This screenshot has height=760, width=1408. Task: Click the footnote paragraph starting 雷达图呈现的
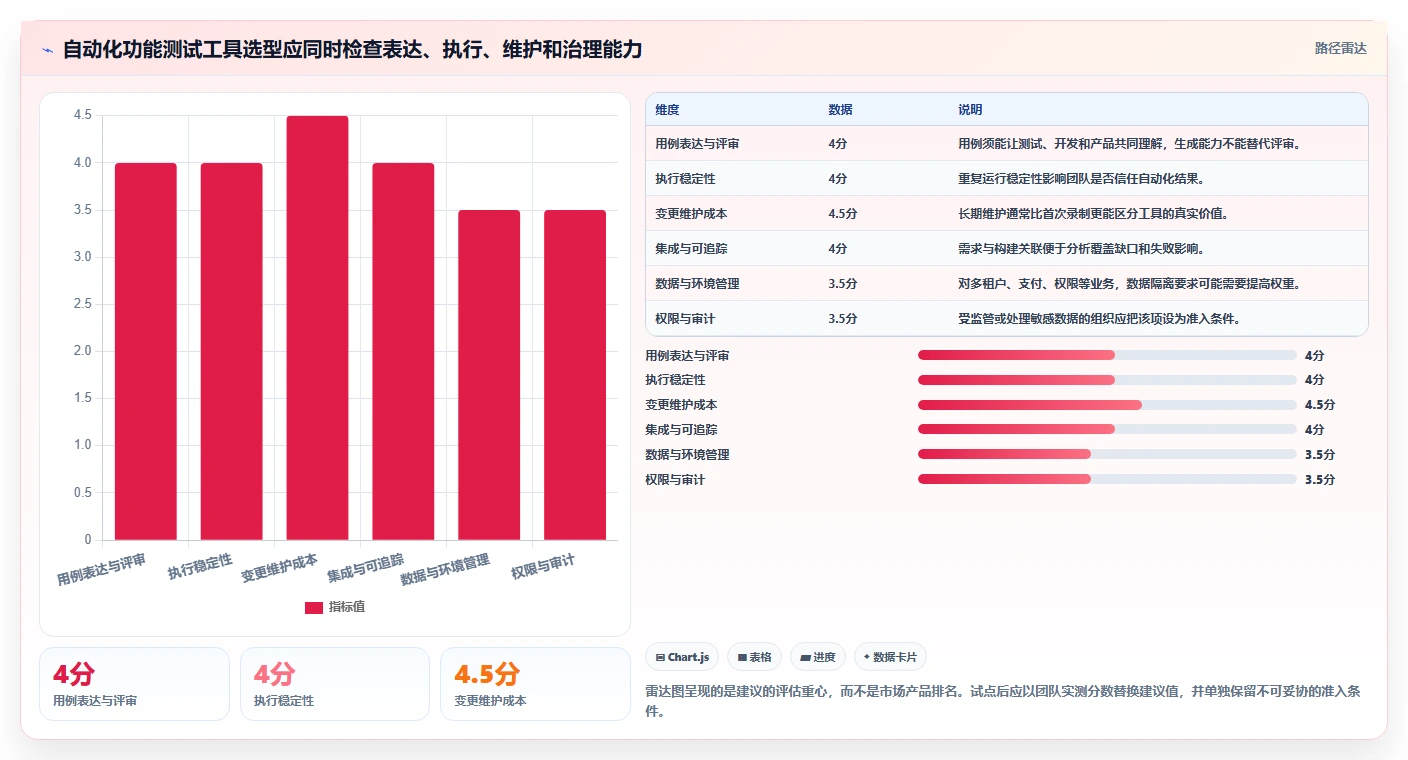click(x=1003, y=702)
